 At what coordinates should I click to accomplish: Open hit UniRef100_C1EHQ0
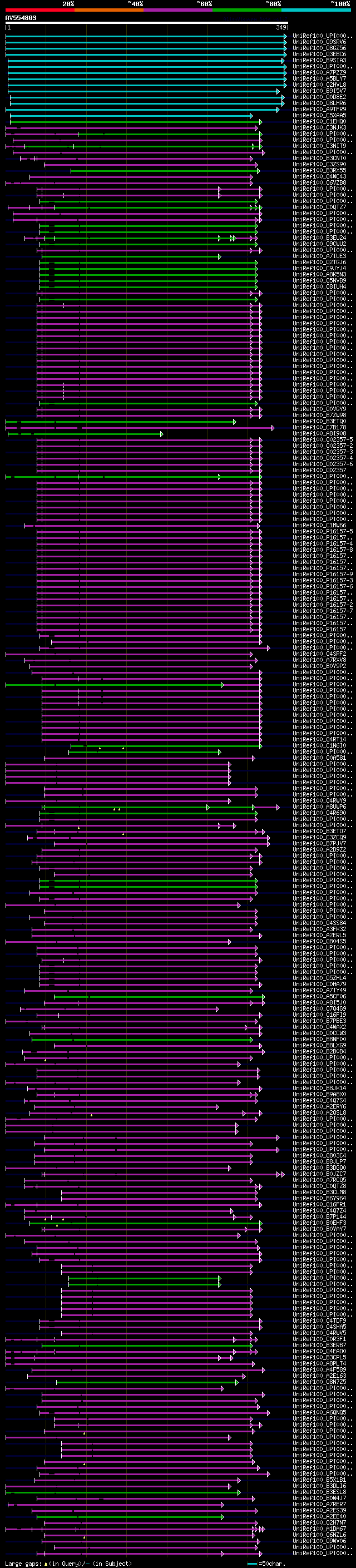(x=319, y=122)
